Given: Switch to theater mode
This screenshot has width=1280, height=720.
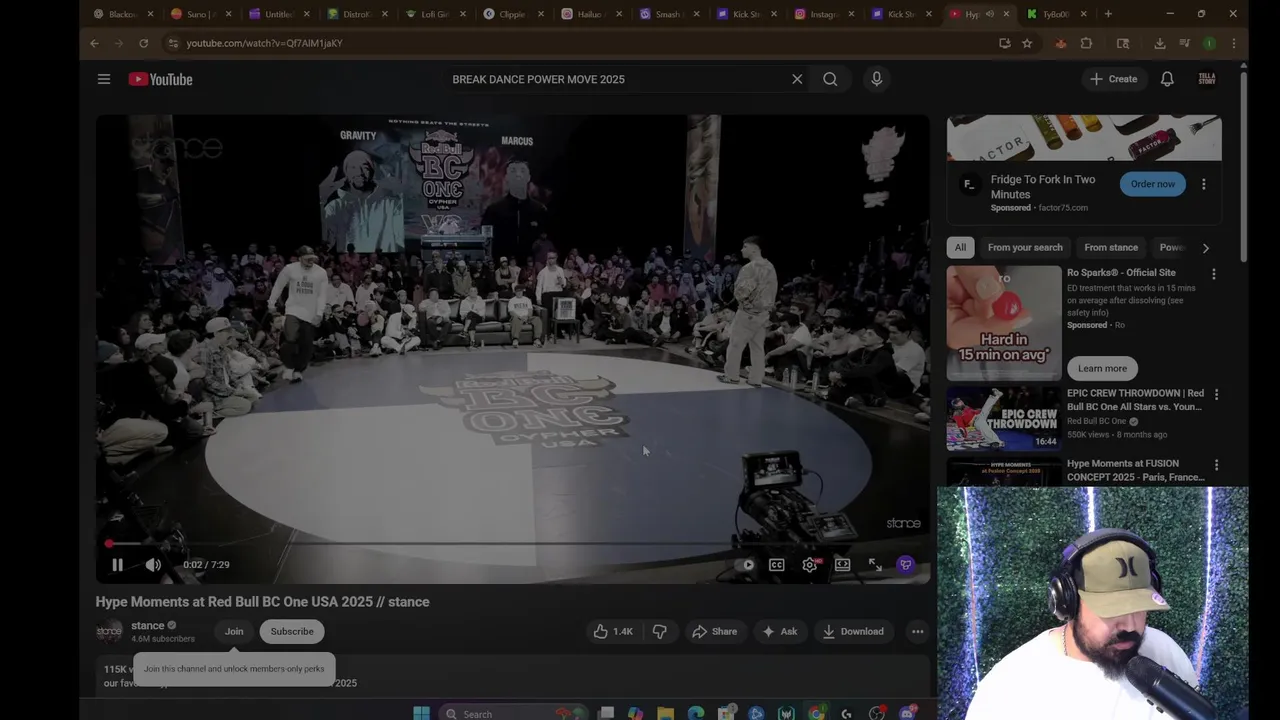Looking at the screenshot, I should (x=843, y=565).
